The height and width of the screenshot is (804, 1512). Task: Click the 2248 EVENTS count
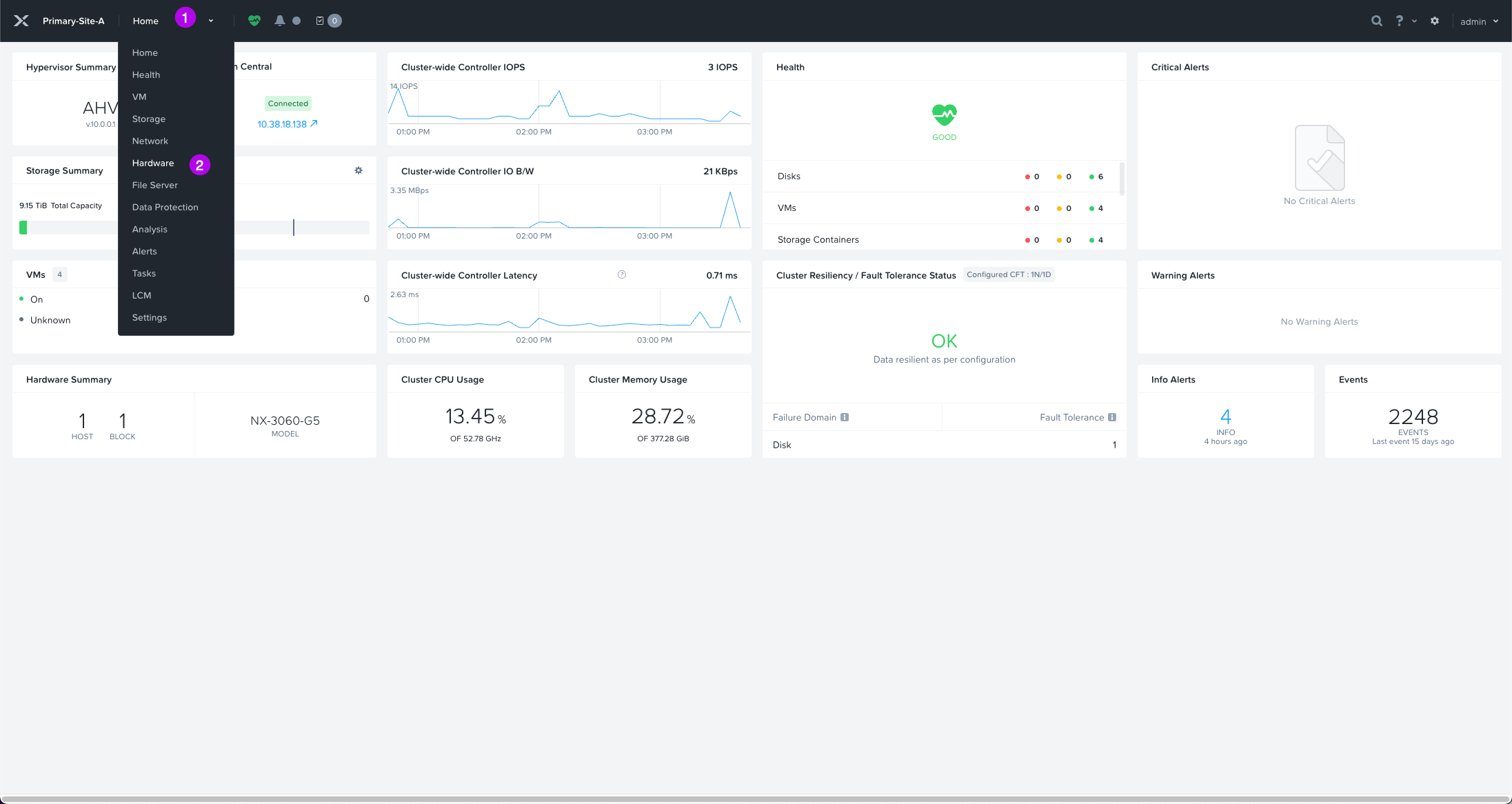(x=1413, y=416)
